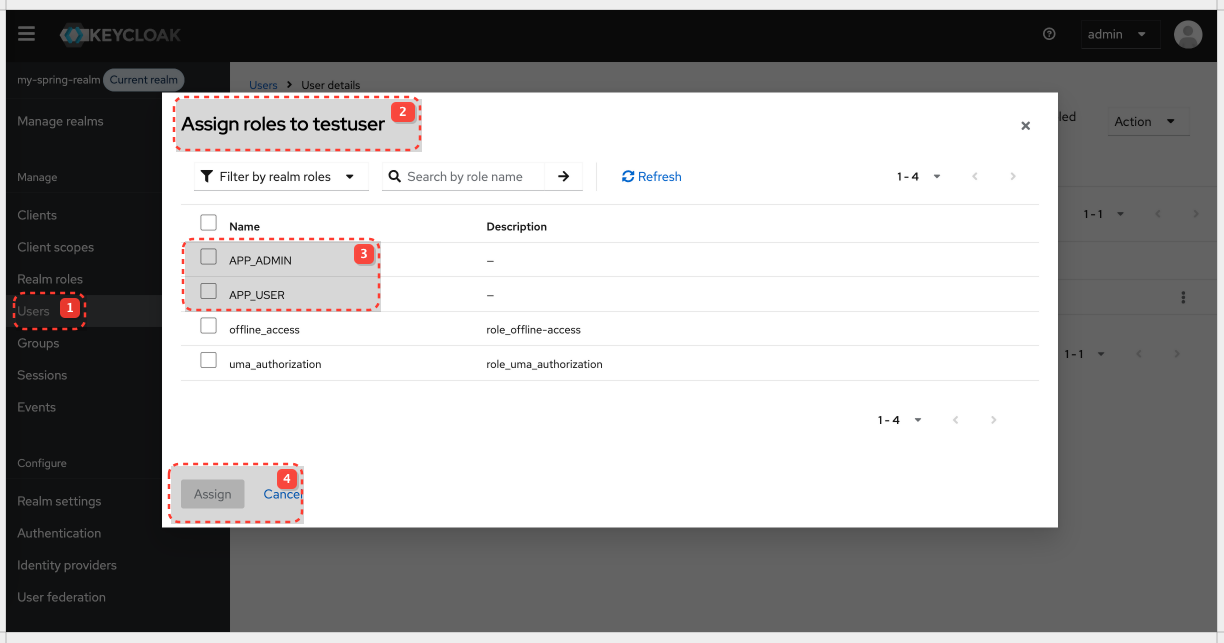
Task: Click the Assign button
Action: tap(212, 493)
